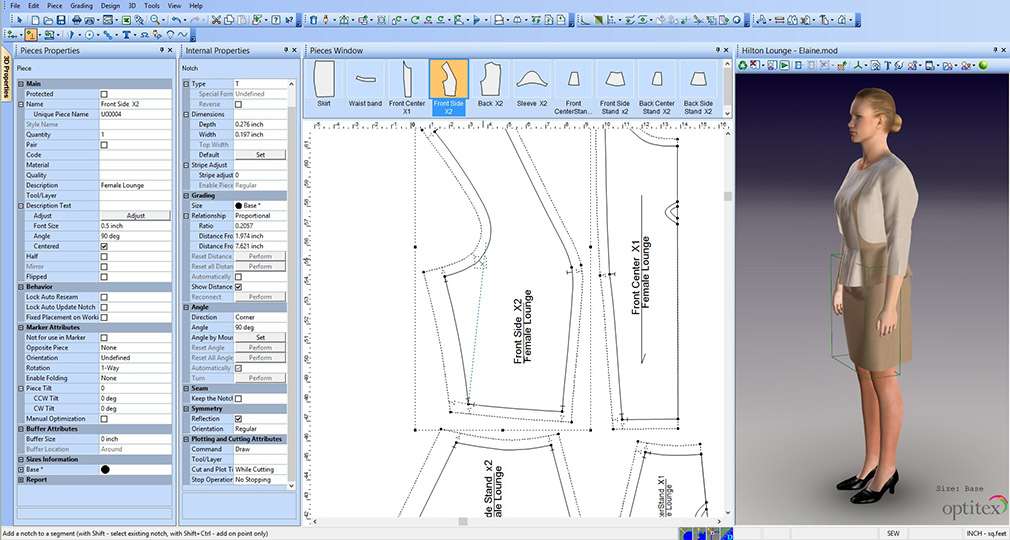Collapse the Symmetry section
Screen dimensions: 1010x540
186,409
